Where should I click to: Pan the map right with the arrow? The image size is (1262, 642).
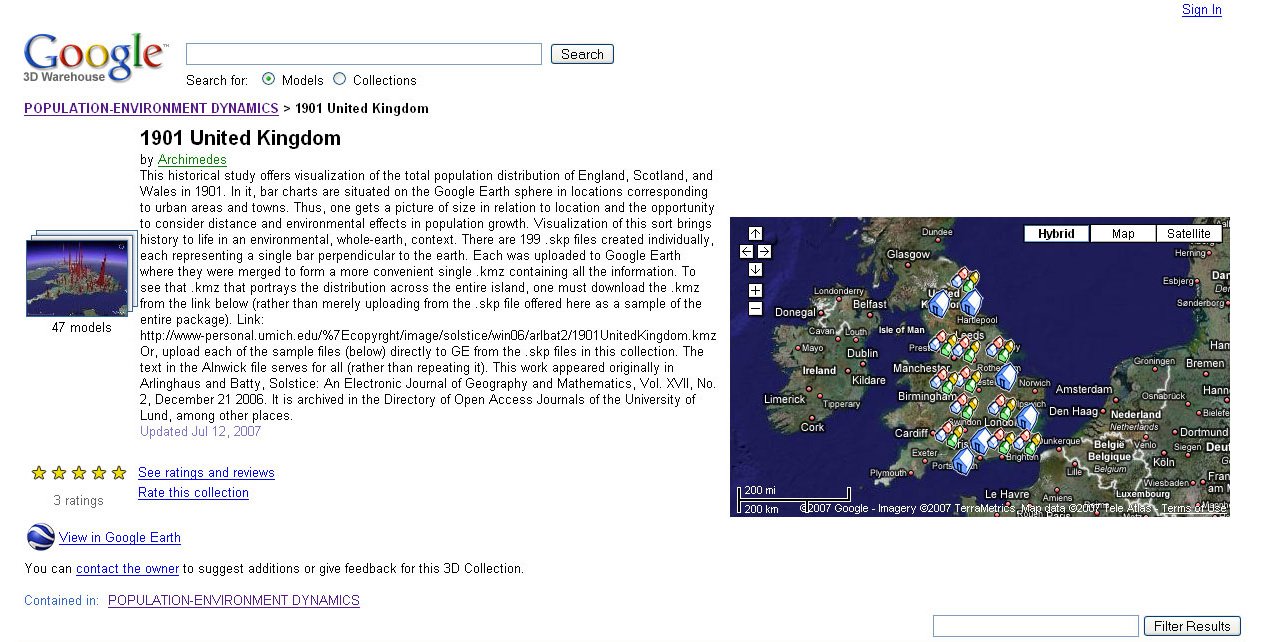click(764, 252)
